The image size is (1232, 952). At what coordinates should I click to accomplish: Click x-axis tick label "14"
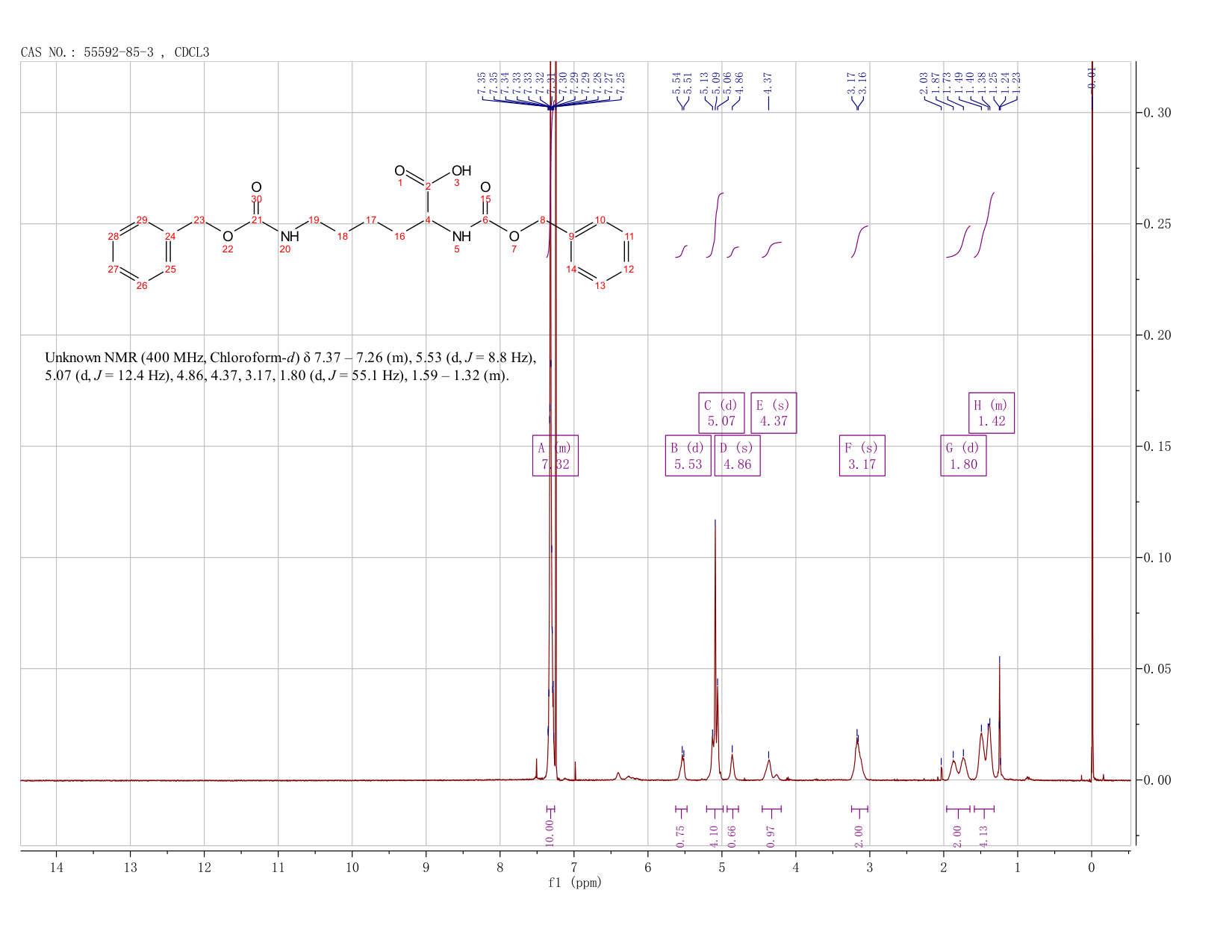56,868
